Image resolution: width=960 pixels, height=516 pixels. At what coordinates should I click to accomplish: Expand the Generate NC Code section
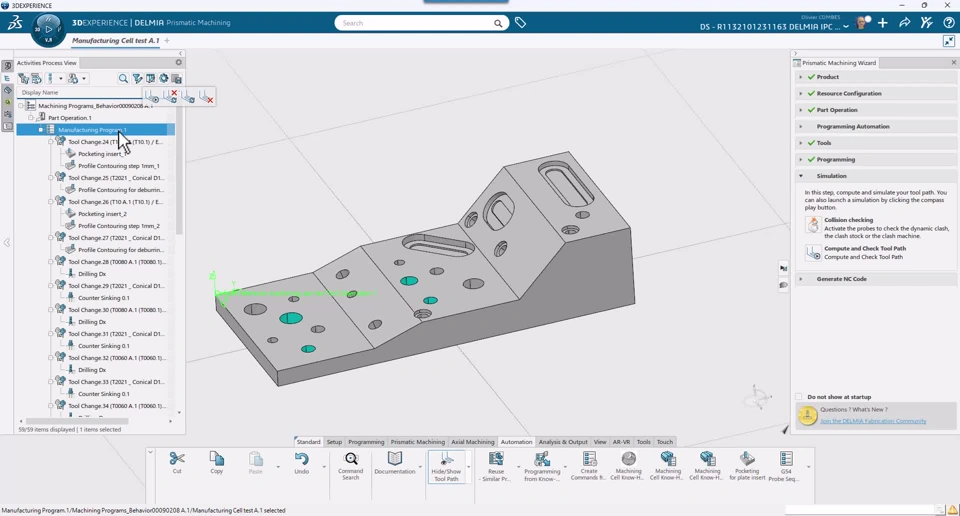[801, 279]
